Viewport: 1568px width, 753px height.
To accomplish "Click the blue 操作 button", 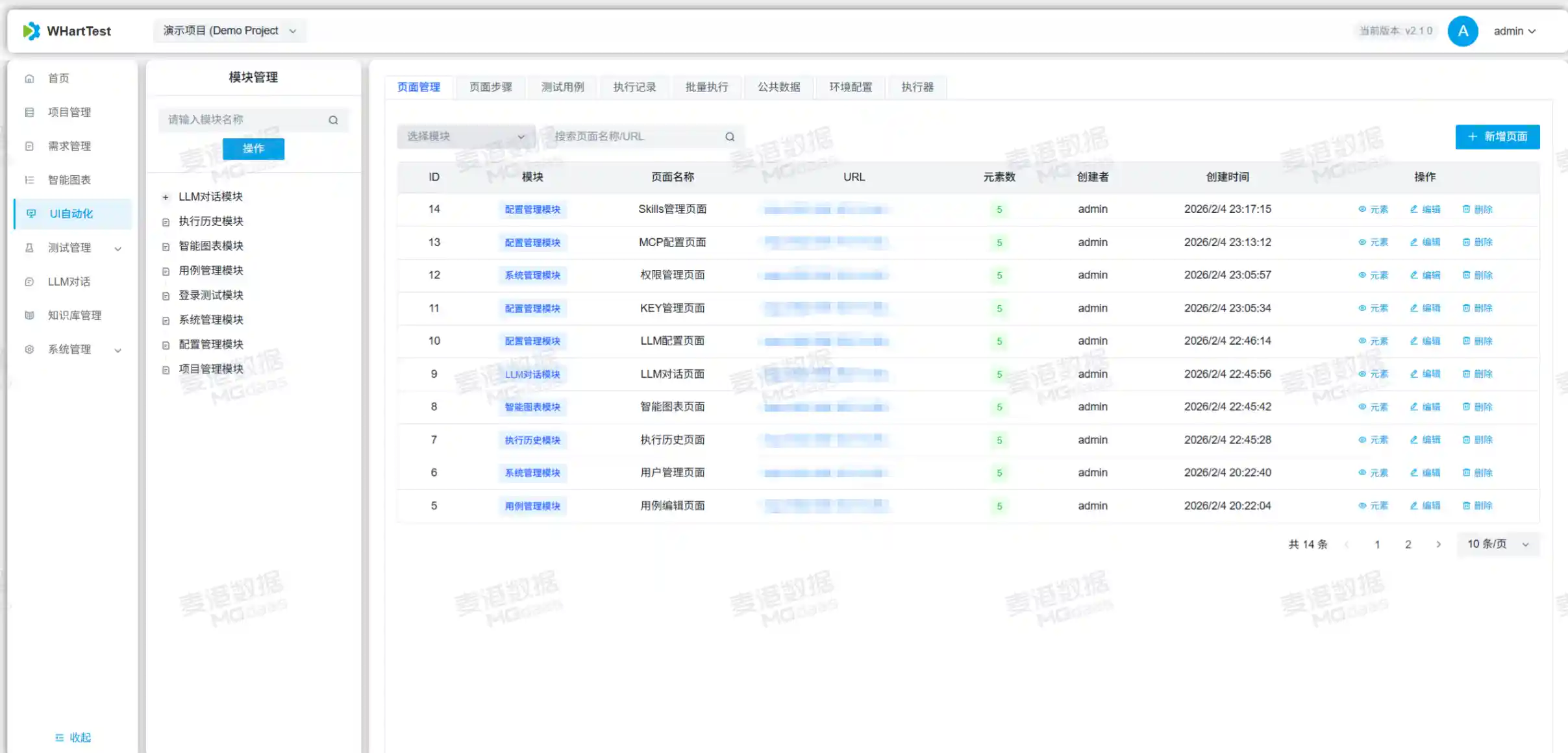I will tap(253, 149).
